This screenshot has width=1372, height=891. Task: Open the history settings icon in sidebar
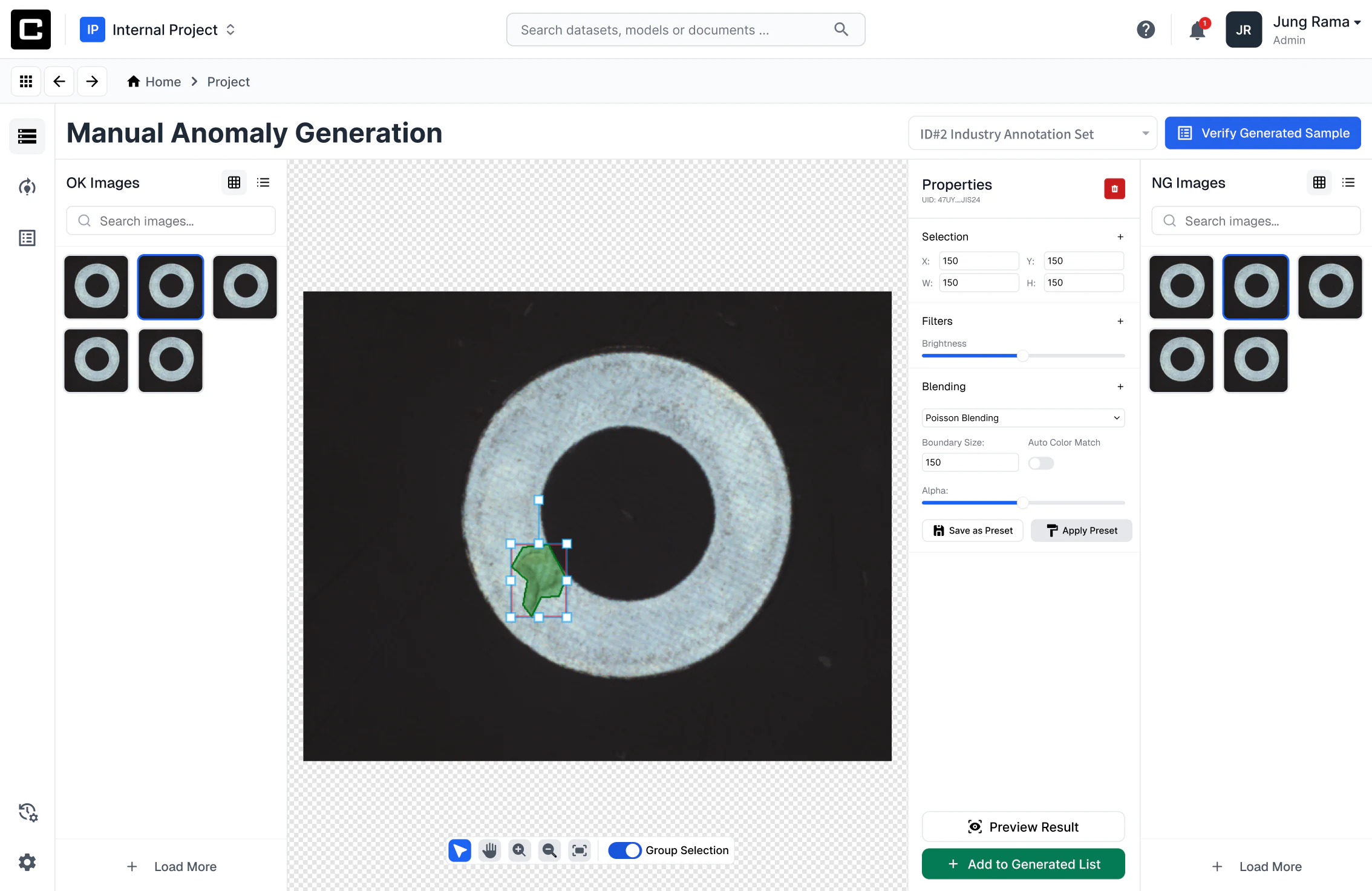(x=28, y=812)
